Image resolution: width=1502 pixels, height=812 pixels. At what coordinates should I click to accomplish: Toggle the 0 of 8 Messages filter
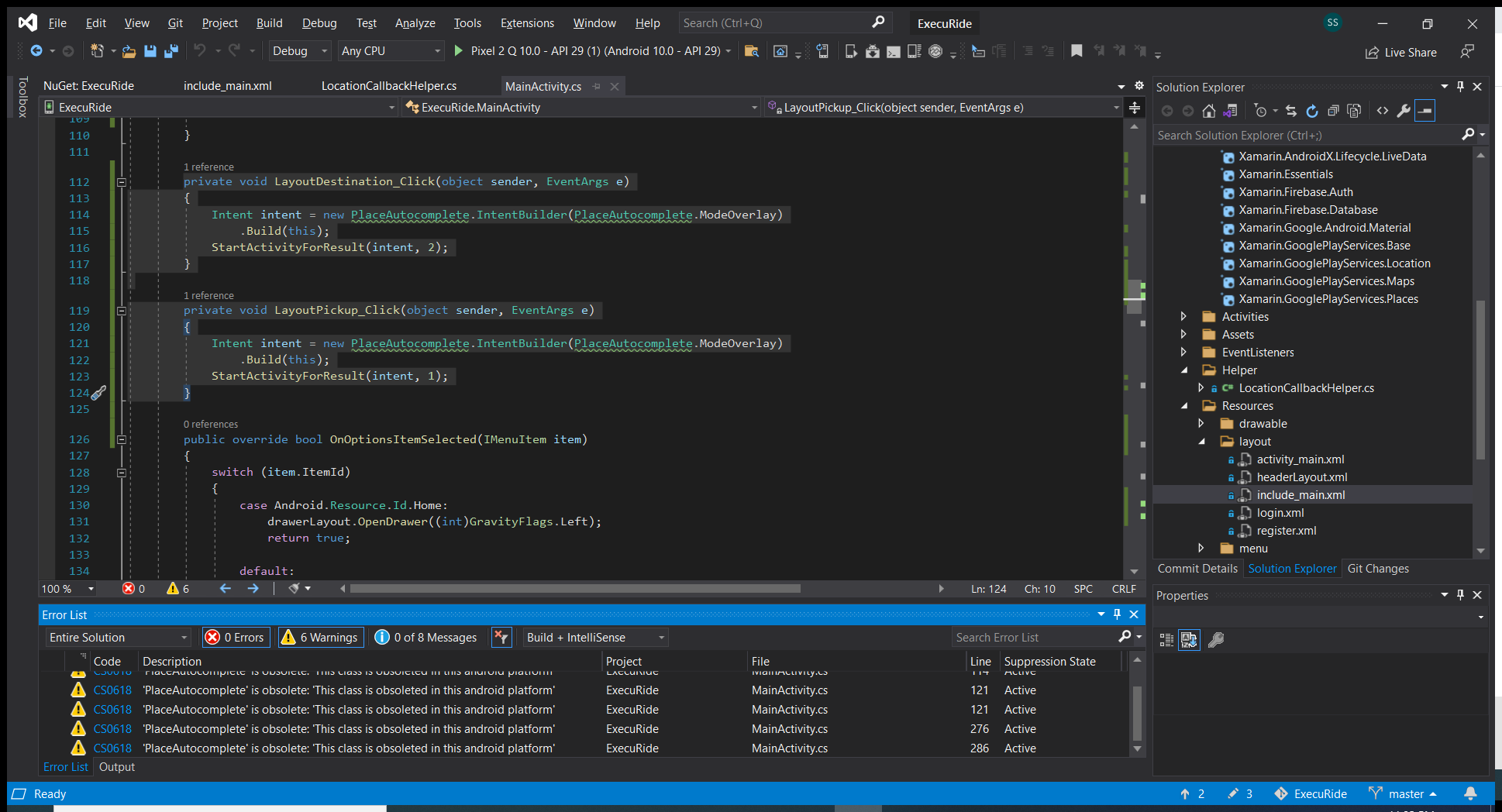coord(426,637)
